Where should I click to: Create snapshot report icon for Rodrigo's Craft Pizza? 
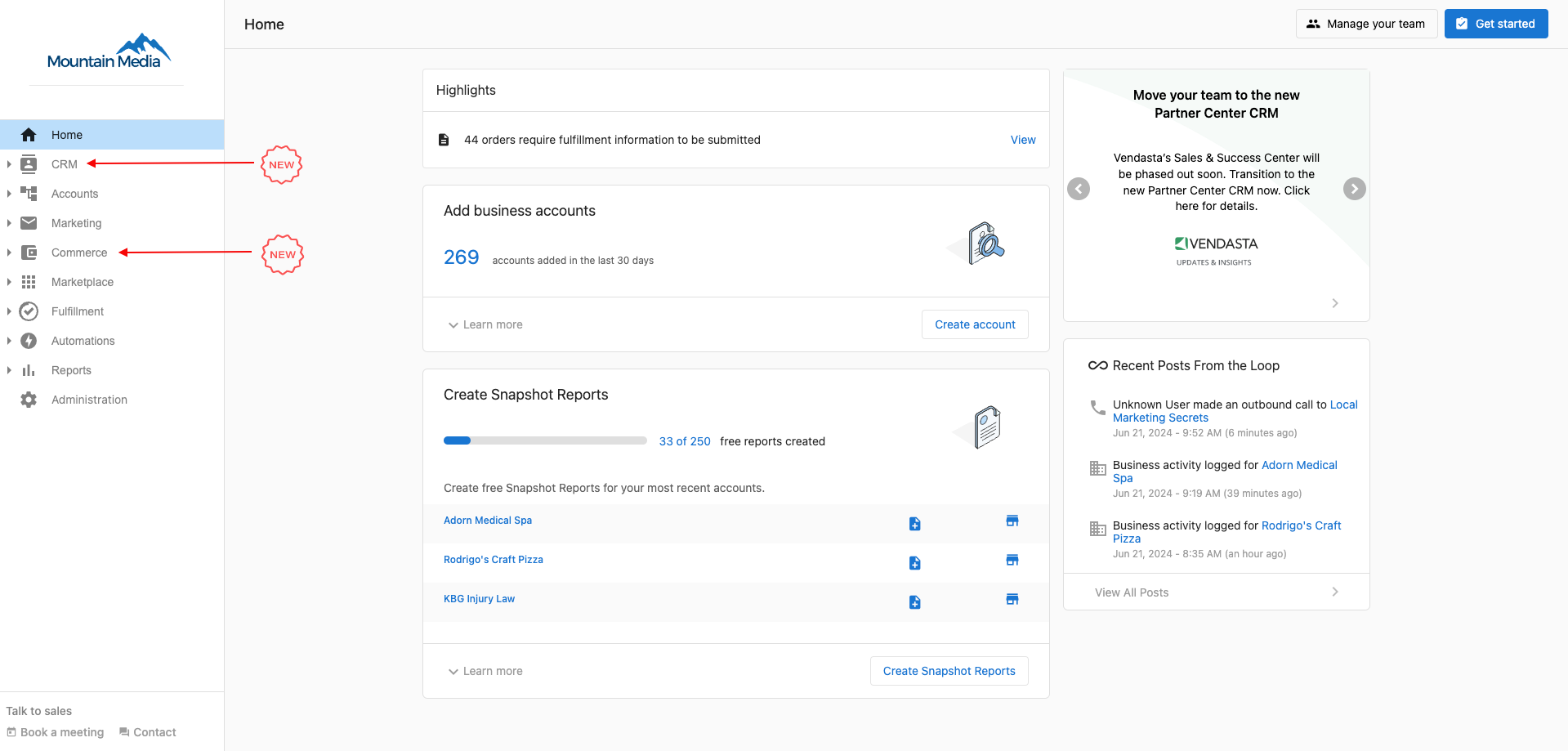pos(915,563)
